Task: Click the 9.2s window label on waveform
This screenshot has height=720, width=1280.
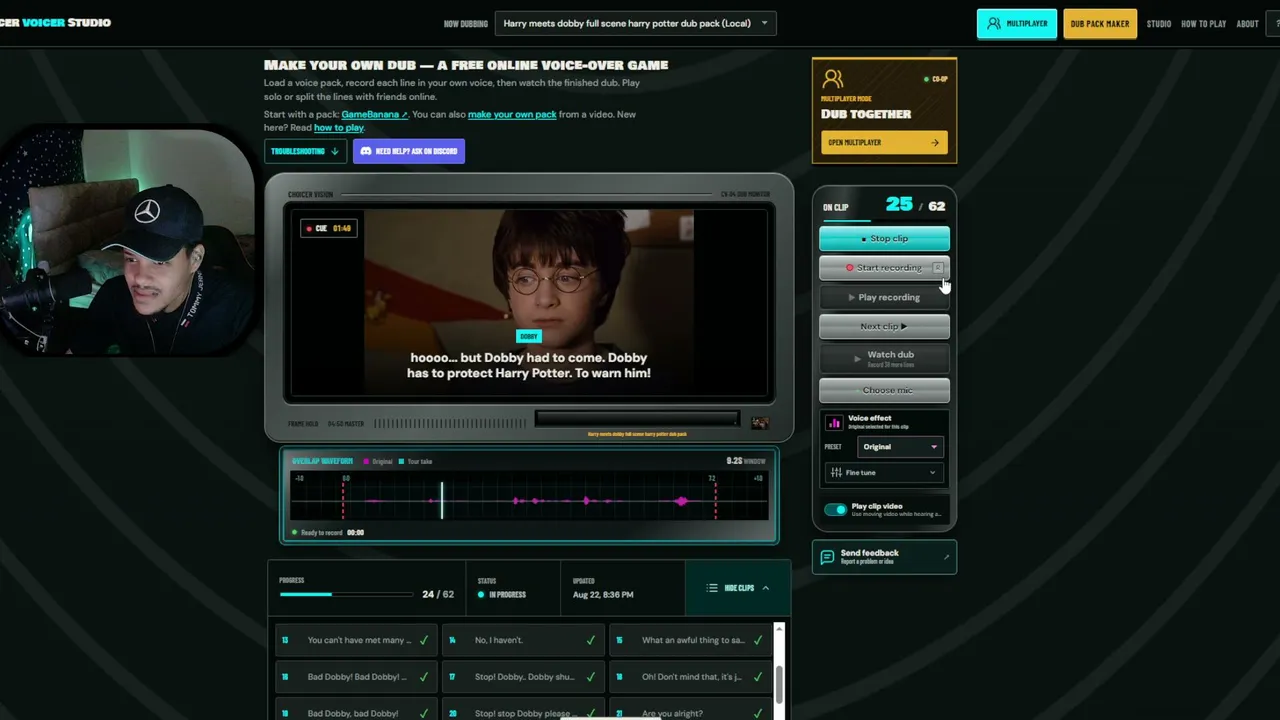Action: click(x=746, y=461)
